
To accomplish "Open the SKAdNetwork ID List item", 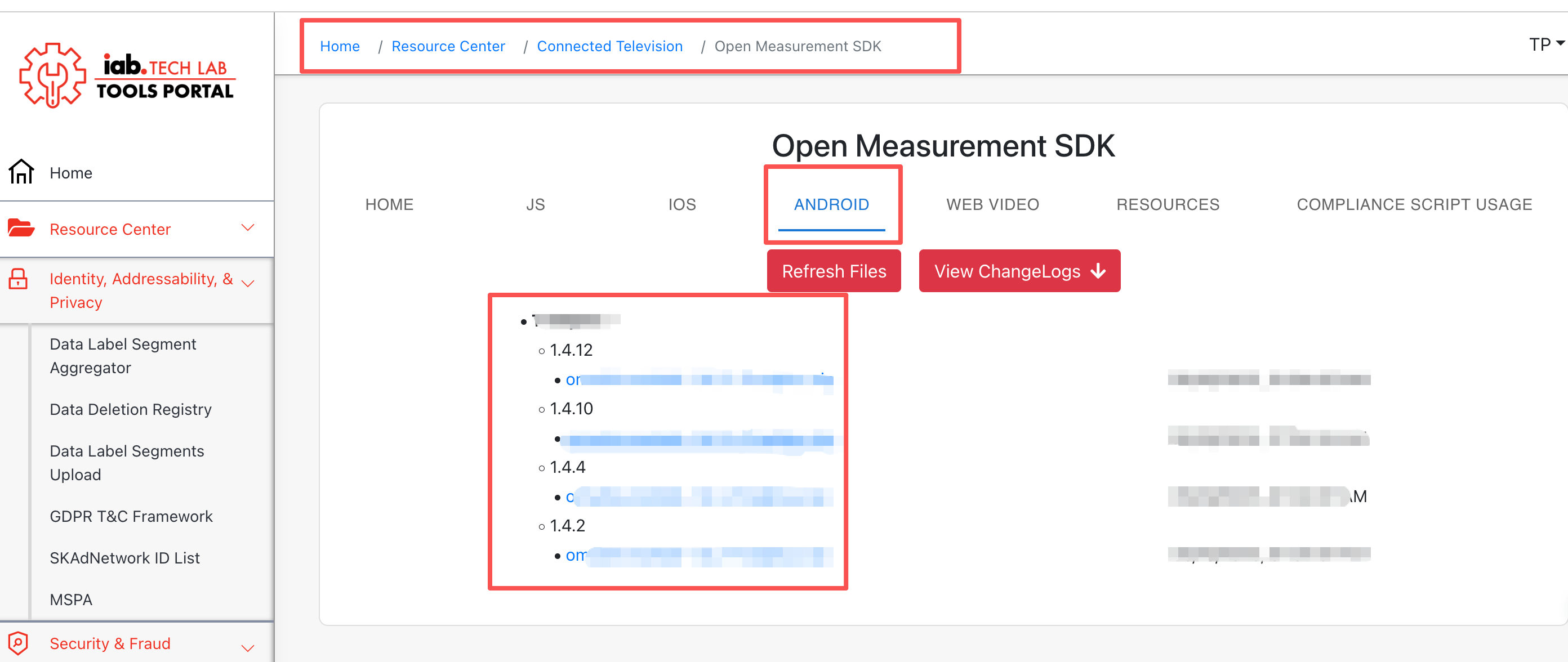I will pos(125,558).
